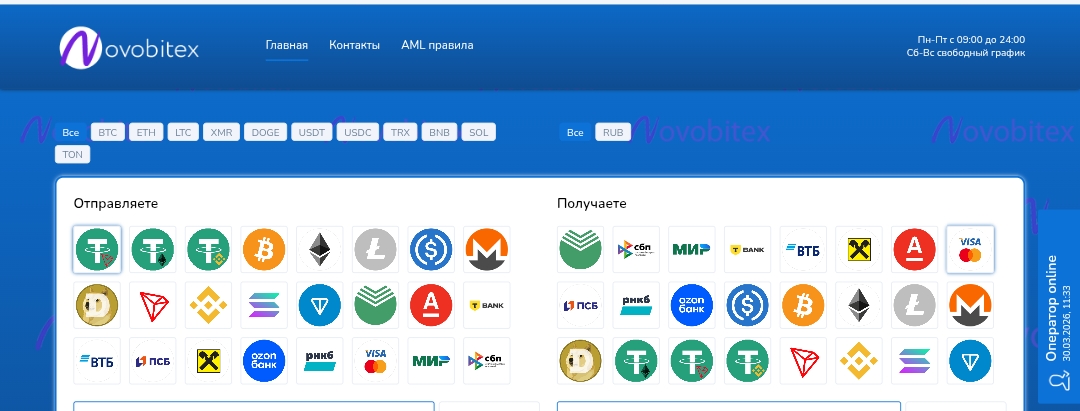
Task: Pick USD Coin in the Отправляете grid
Action: 430,249
